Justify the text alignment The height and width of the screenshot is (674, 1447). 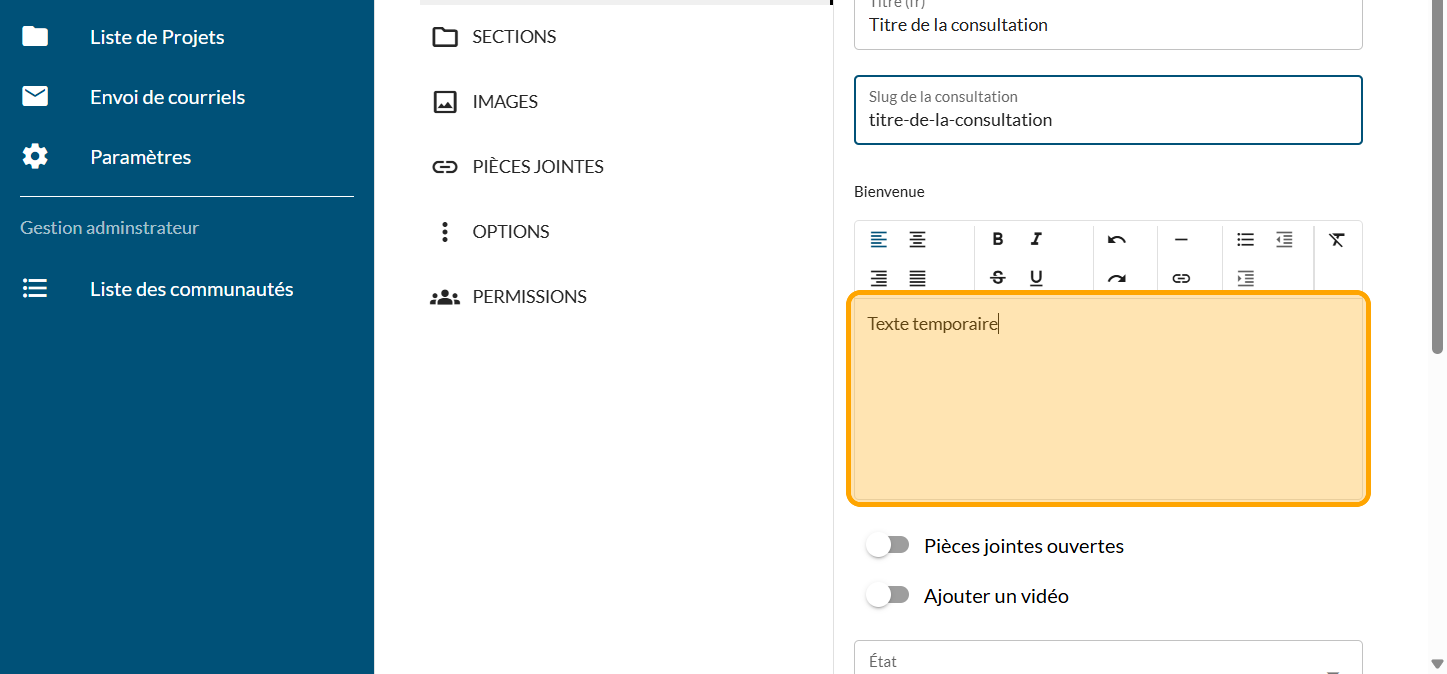[917, 278]
